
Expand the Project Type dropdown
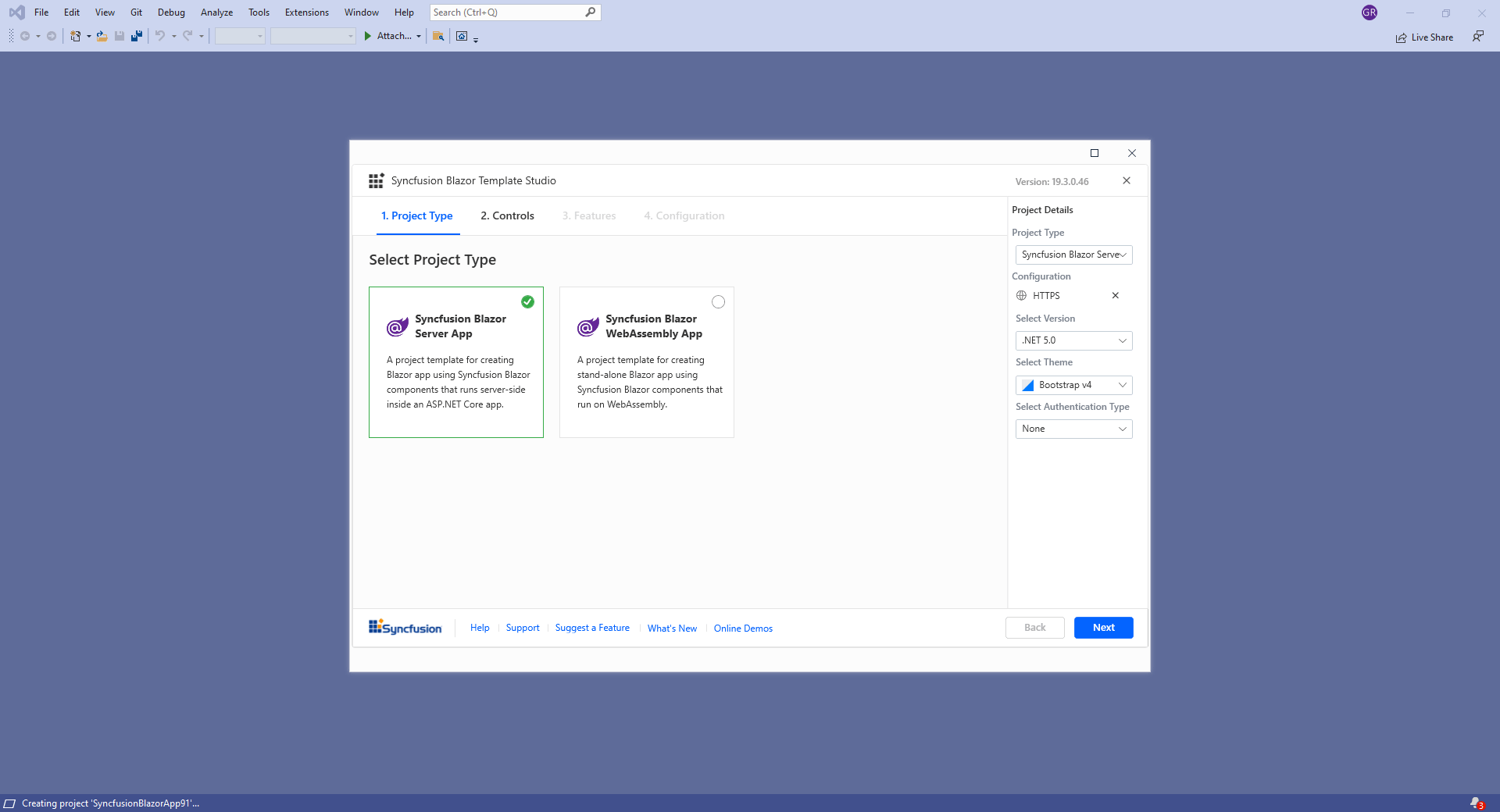click(x=1073, y=255)
